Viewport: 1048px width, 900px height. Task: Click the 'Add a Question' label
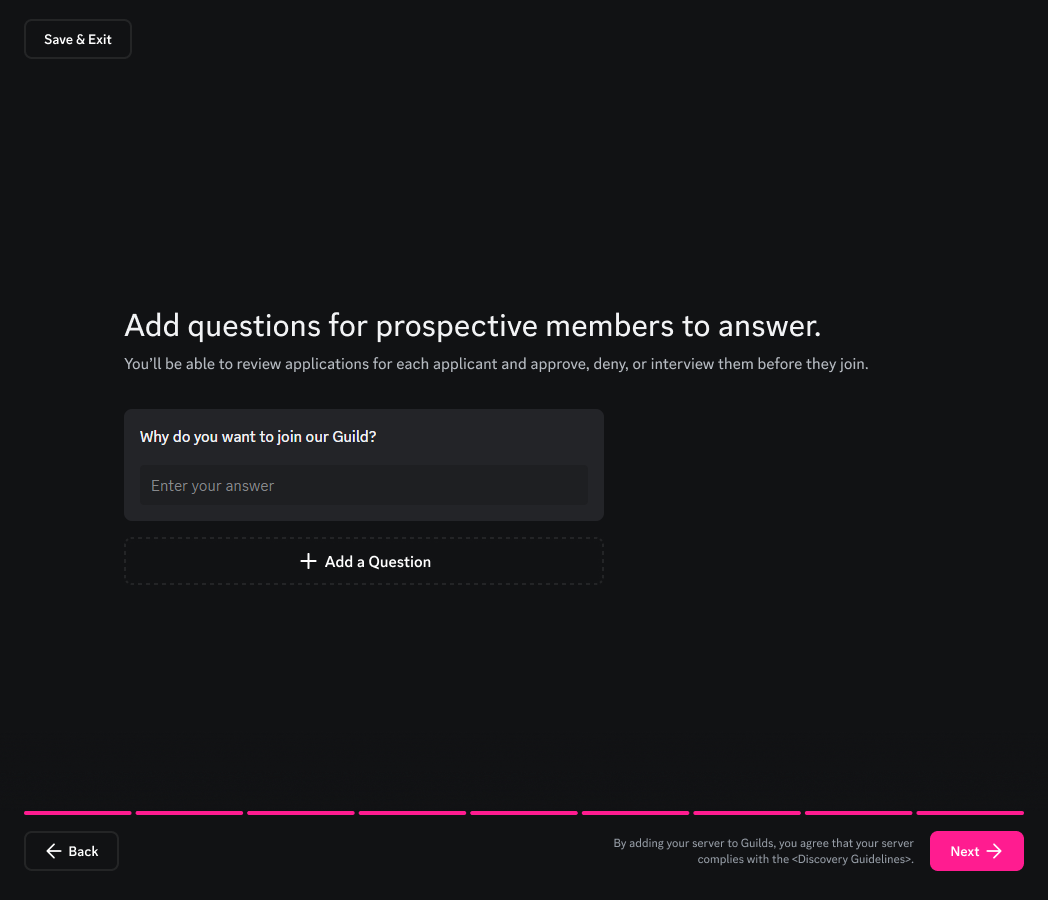click(378, 562)
